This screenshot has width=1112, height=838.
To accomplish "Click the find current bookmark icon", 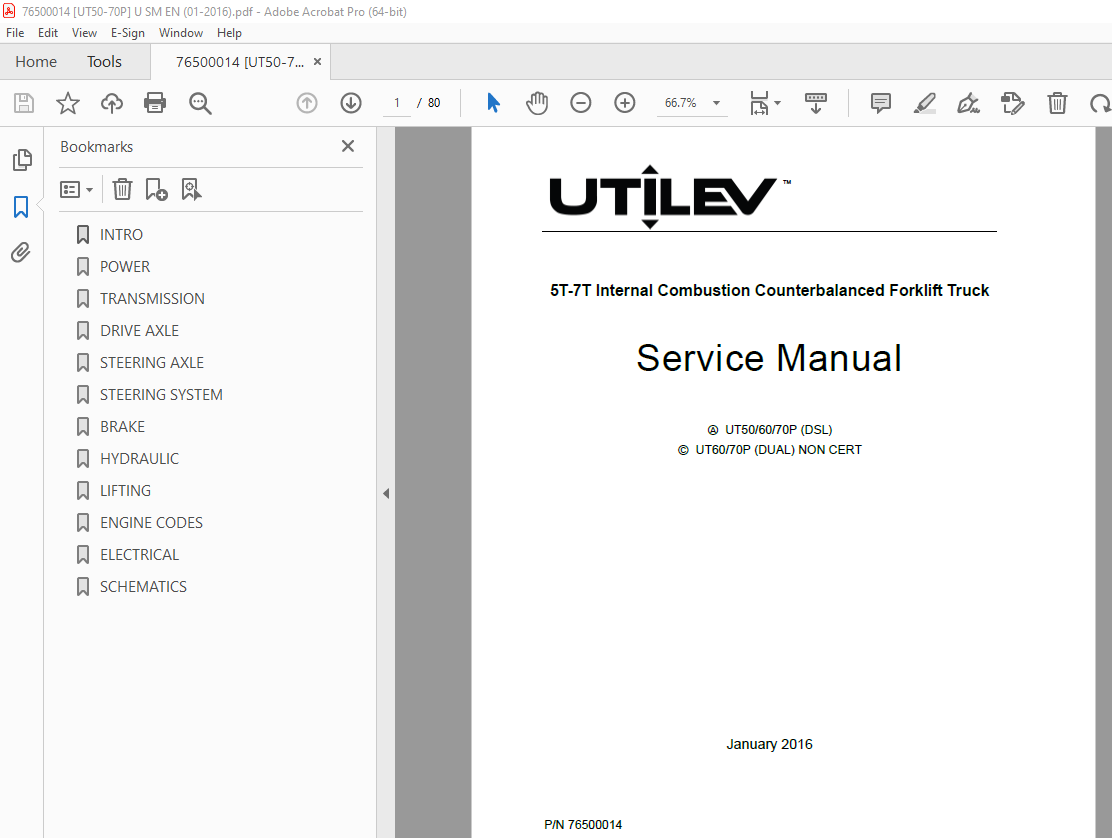I will tap(191, 189).
